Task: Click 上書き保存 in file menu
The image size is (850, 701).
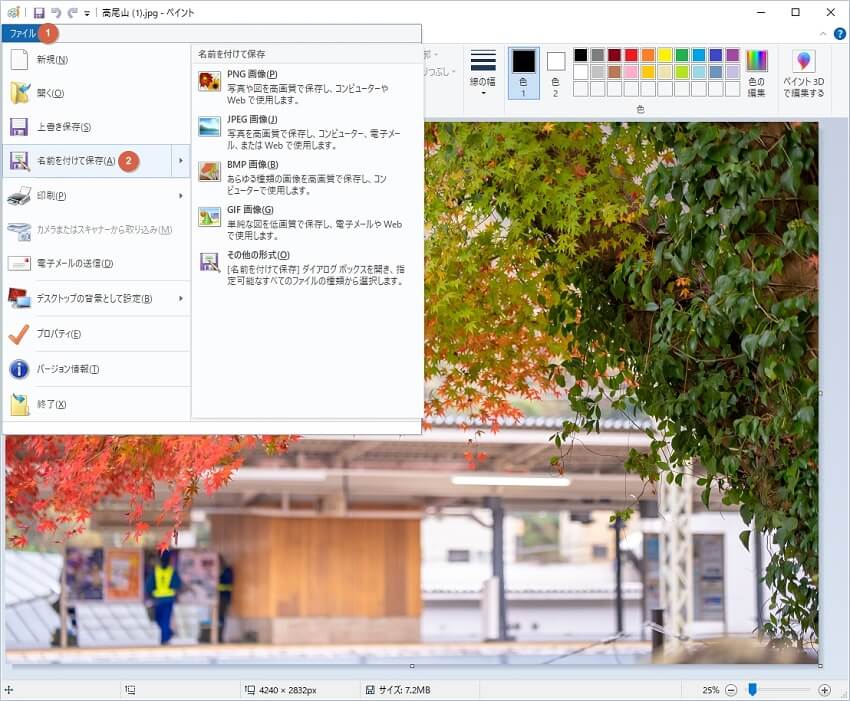Action: point(64,127)
